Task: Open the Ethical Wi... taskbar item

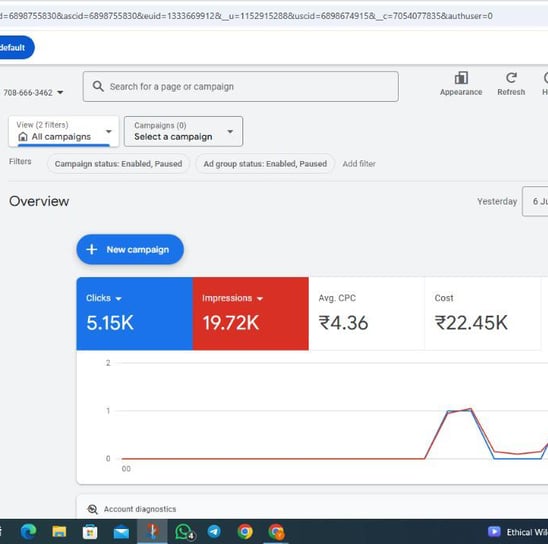Action: coord(518,532)
